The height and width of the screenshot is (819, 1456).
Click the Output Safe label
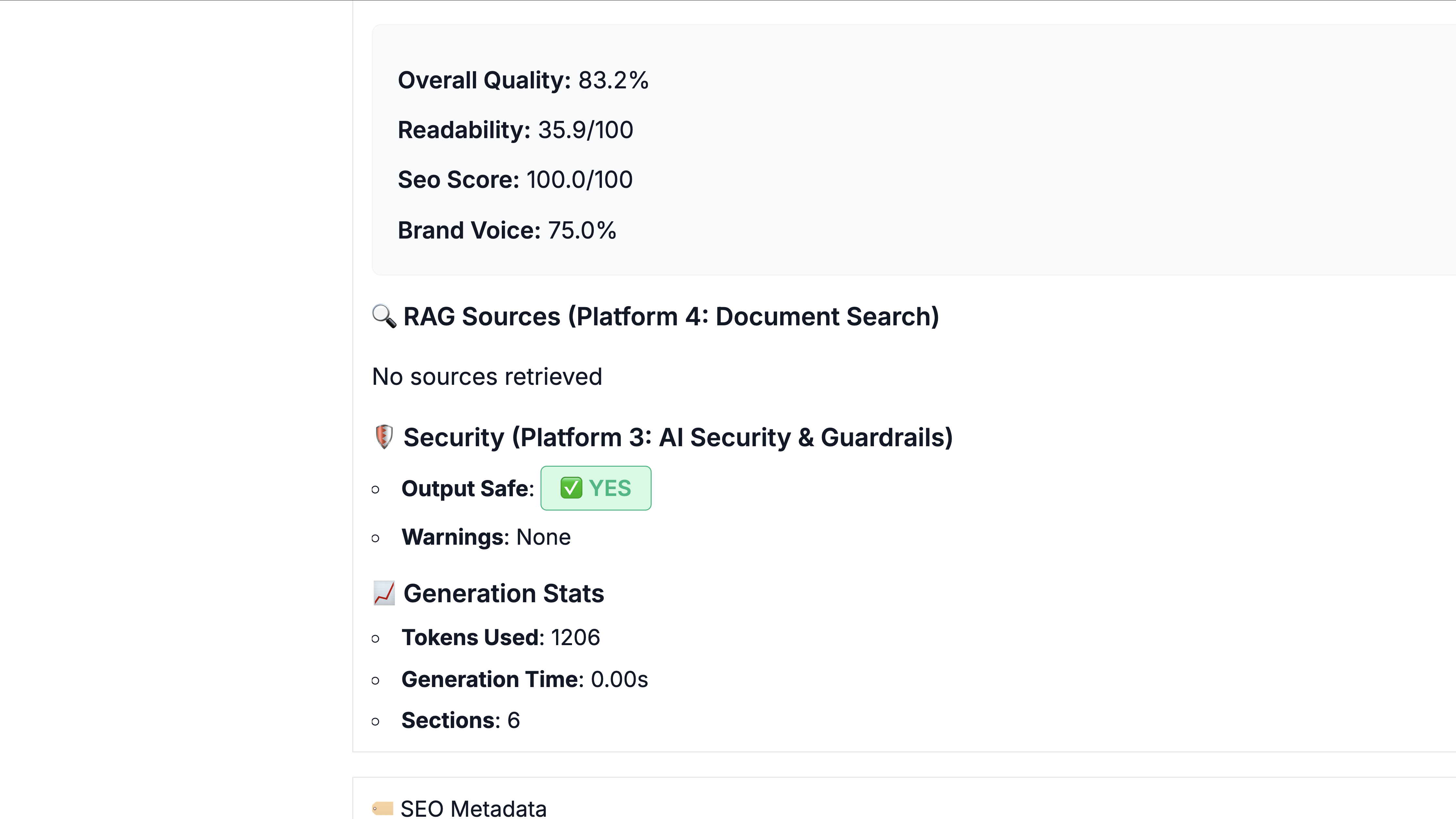tap(467, 488)
